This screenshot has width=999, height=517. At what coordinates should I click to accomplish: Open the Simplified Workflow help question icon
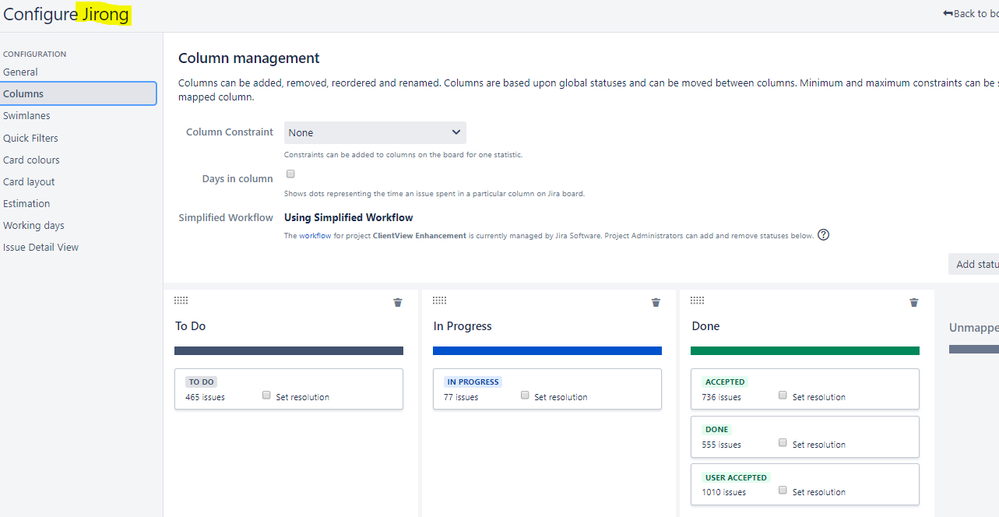[823, 235]
